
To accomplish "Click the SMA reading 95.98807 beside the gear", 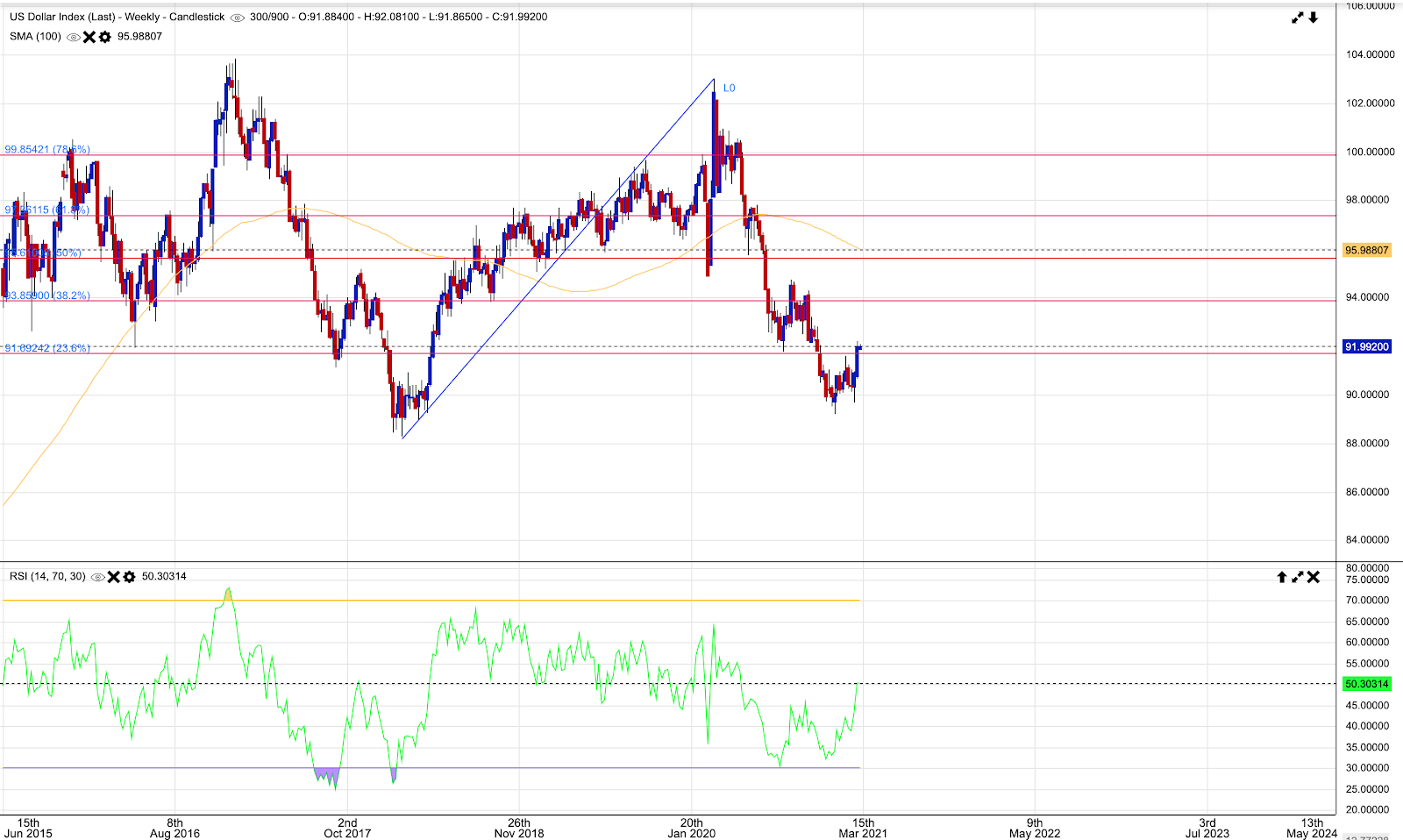I will point(140,37).
